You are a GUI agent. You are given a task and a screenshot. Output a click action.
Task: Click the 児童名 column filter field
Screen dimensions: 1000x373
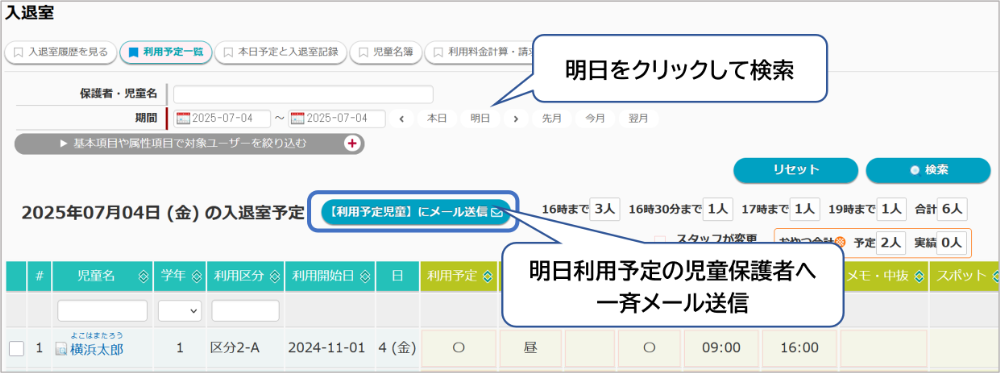coord(103,311)
